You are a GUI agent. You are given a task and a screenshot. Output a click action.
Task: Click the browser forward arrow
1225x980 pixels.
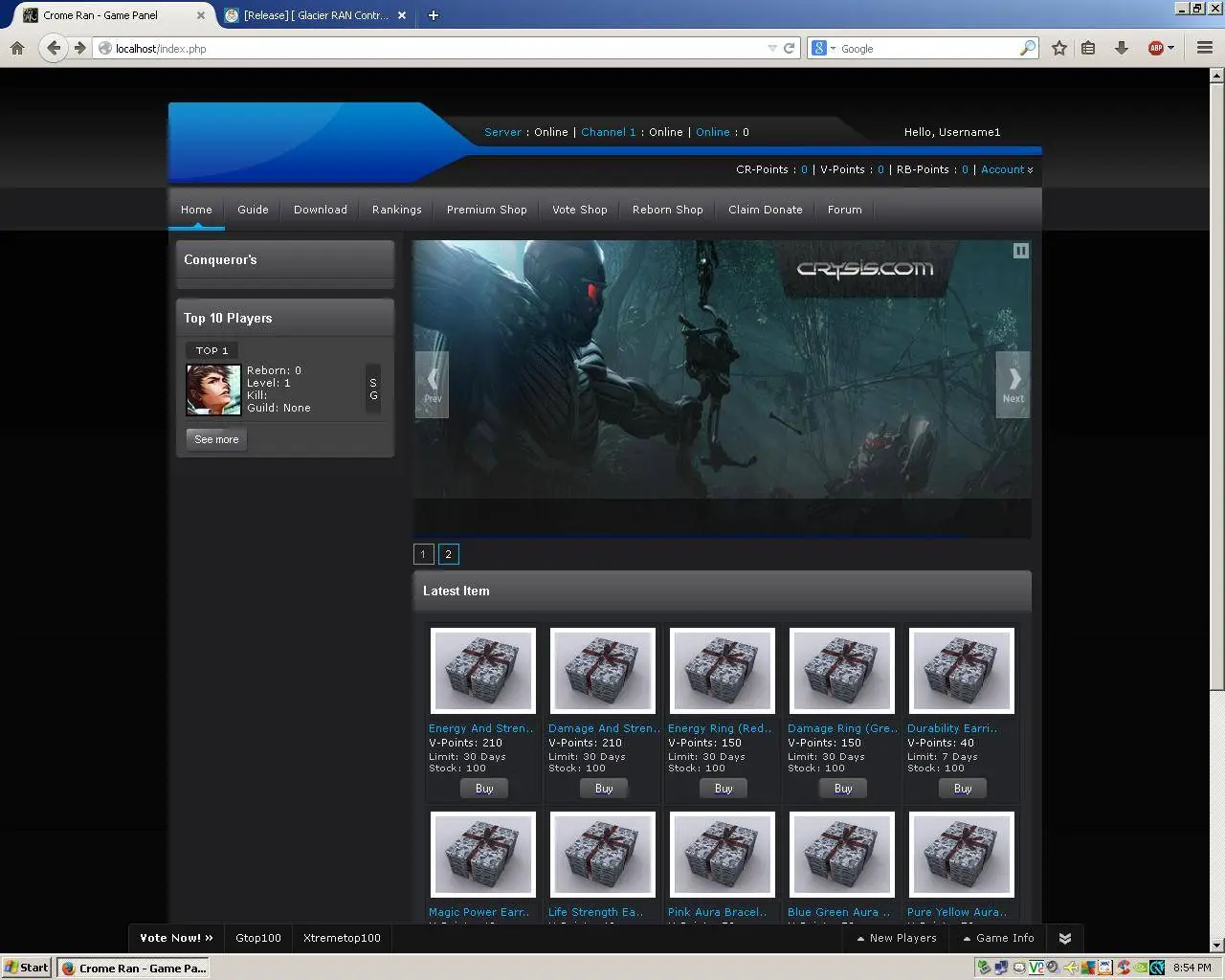[x=79, y=48]
